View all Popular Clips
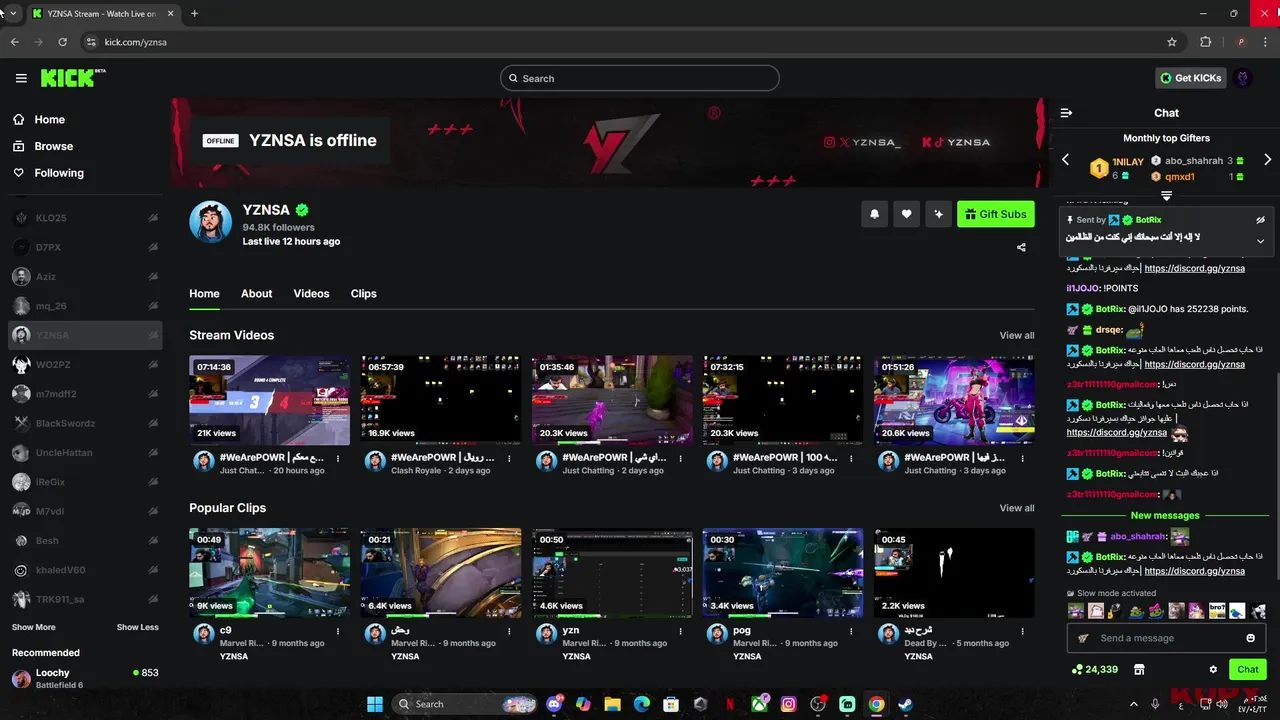This screenshot has height=720, width=1280. 1017,508
